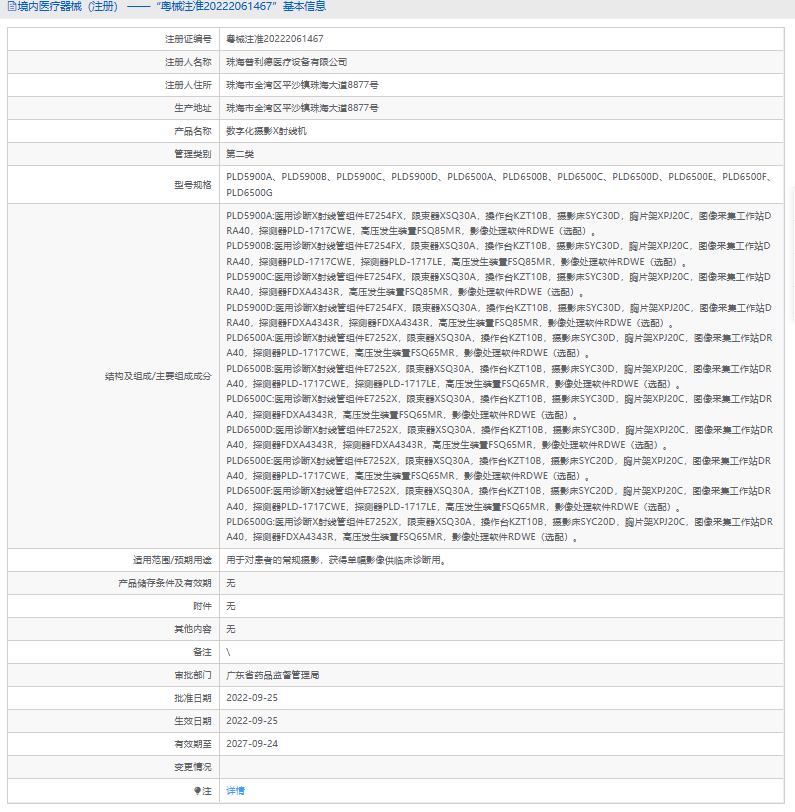Click the PLD5900A: composition line
Image resolution: width=795 pixels, height=812 pixels.
tap(499, 223)
